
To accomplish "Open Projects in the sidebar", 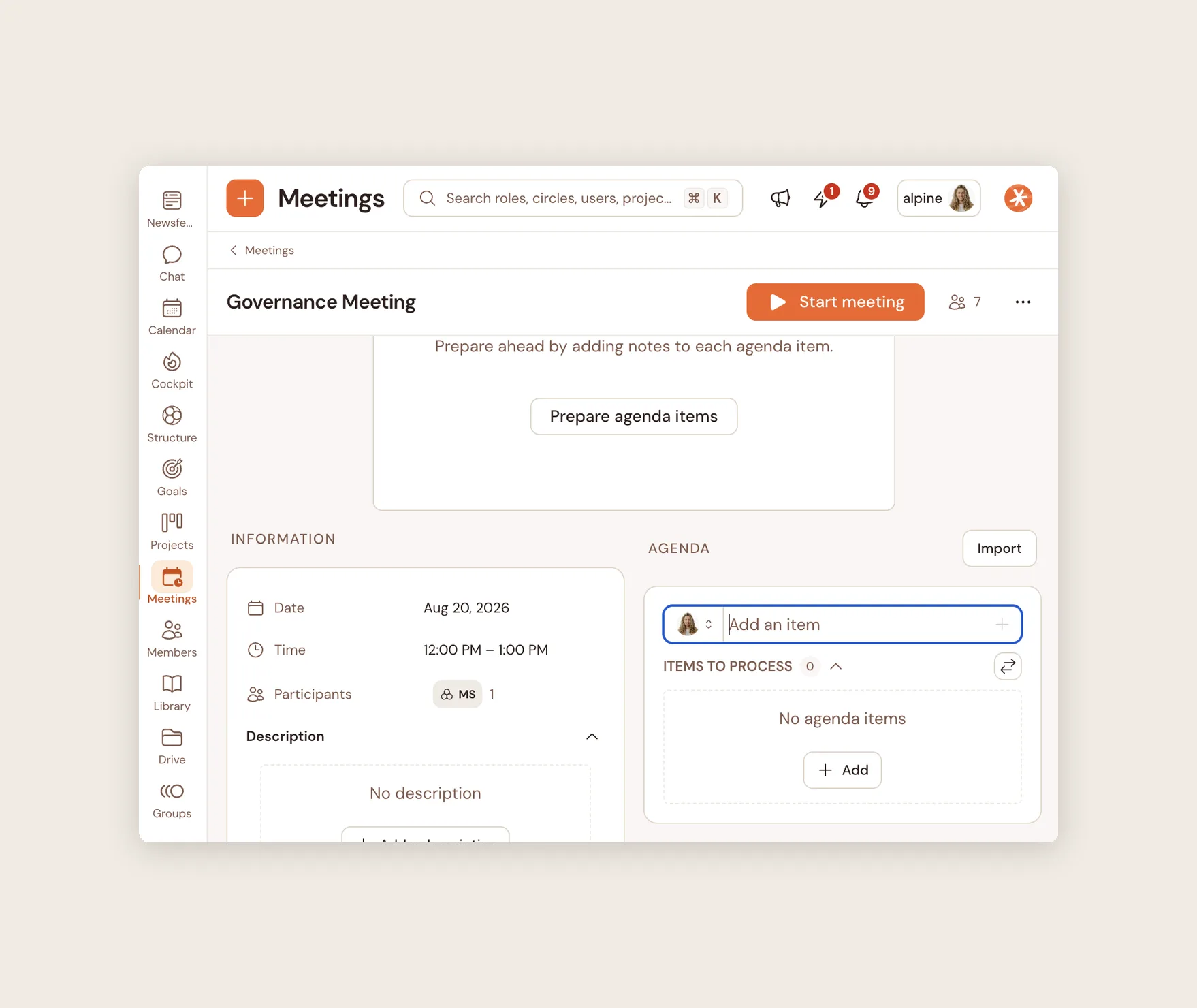I will (x=172, y=532).
